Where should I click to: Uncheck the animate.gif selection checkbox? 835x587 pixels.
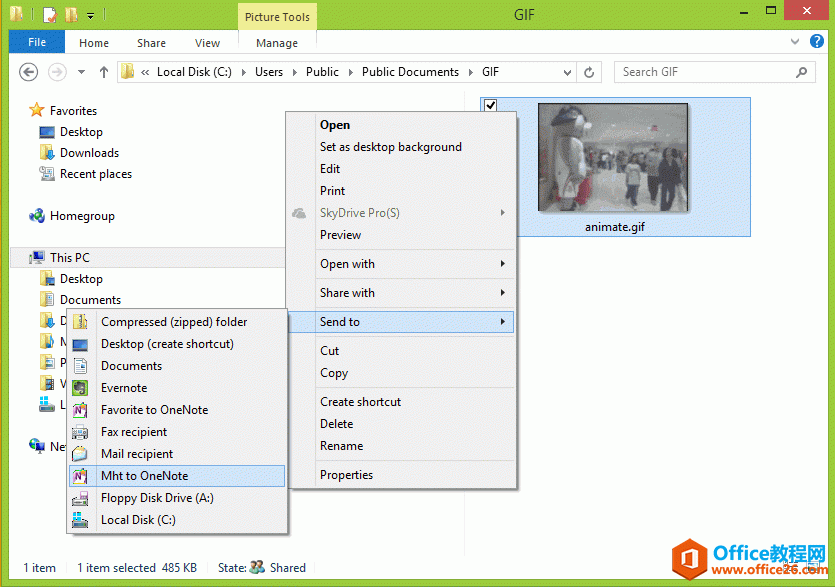(x=489, y=104)
